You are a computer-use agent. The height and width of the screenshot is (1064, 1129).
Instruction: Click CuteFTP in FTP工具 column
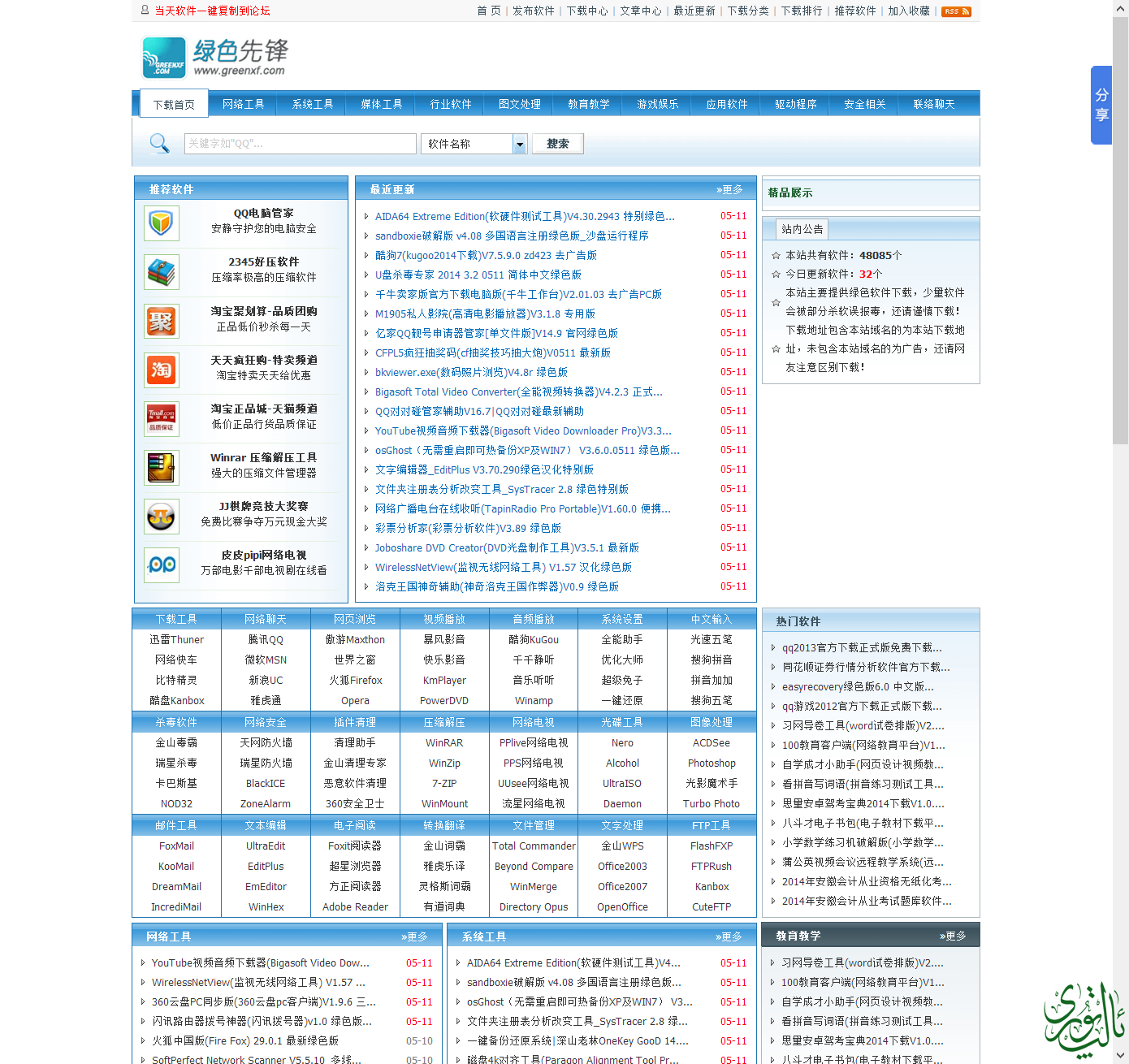click(x=712, y=906)
